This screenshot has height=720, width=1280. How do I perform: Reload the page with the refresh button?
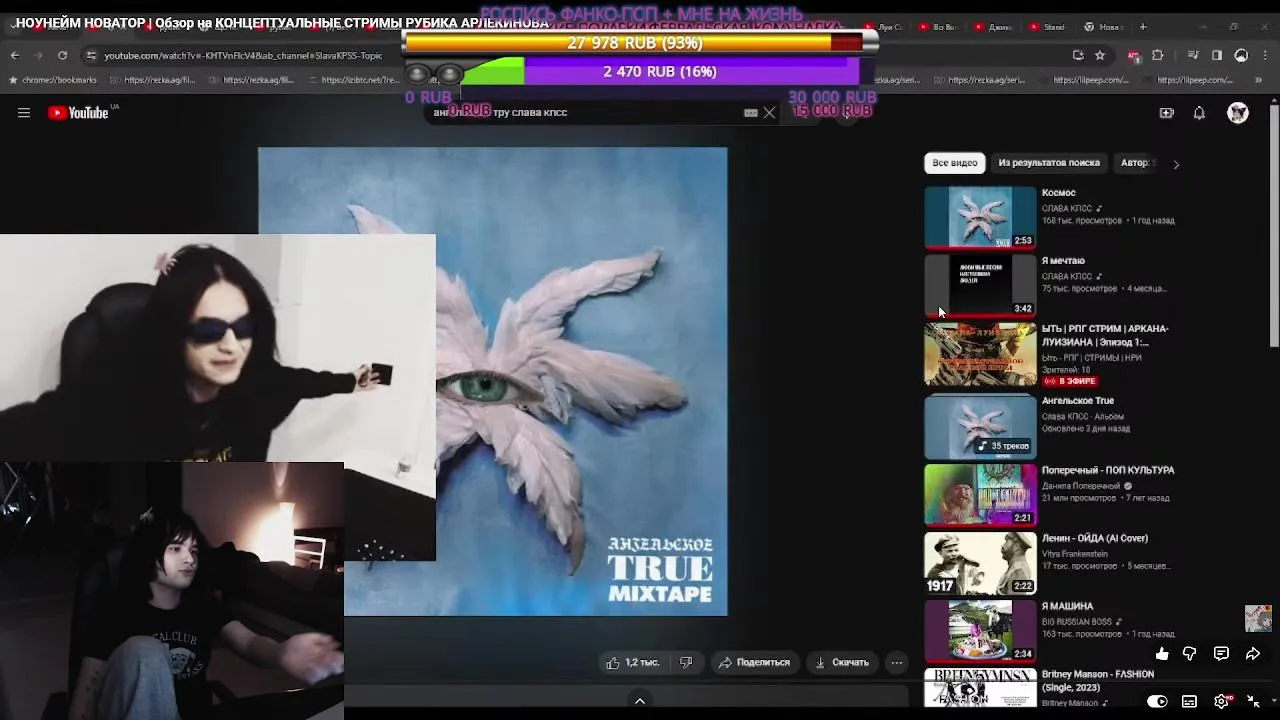click(x=63, y=55)
